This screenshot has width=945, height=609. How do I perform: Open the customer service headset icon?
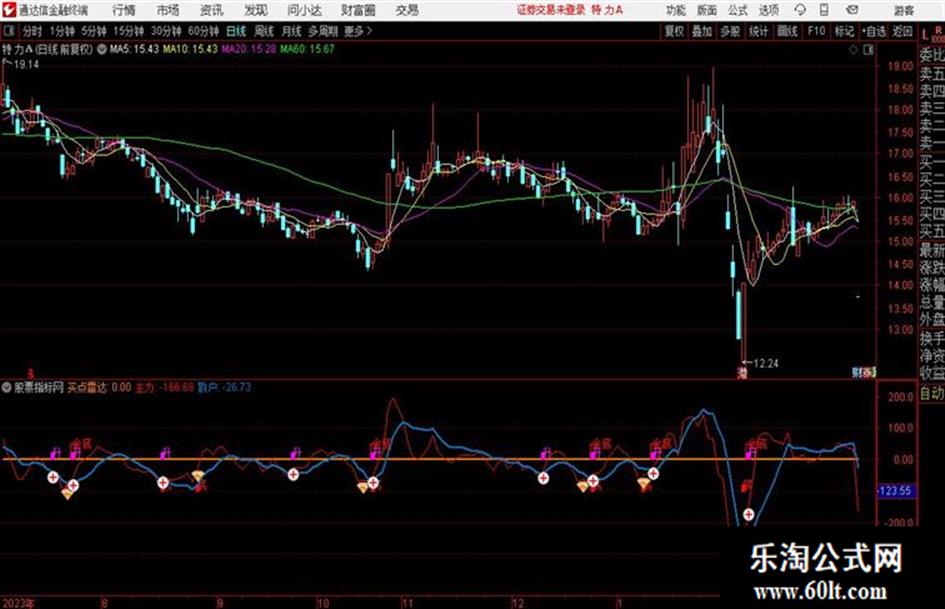tap(800, 10)
